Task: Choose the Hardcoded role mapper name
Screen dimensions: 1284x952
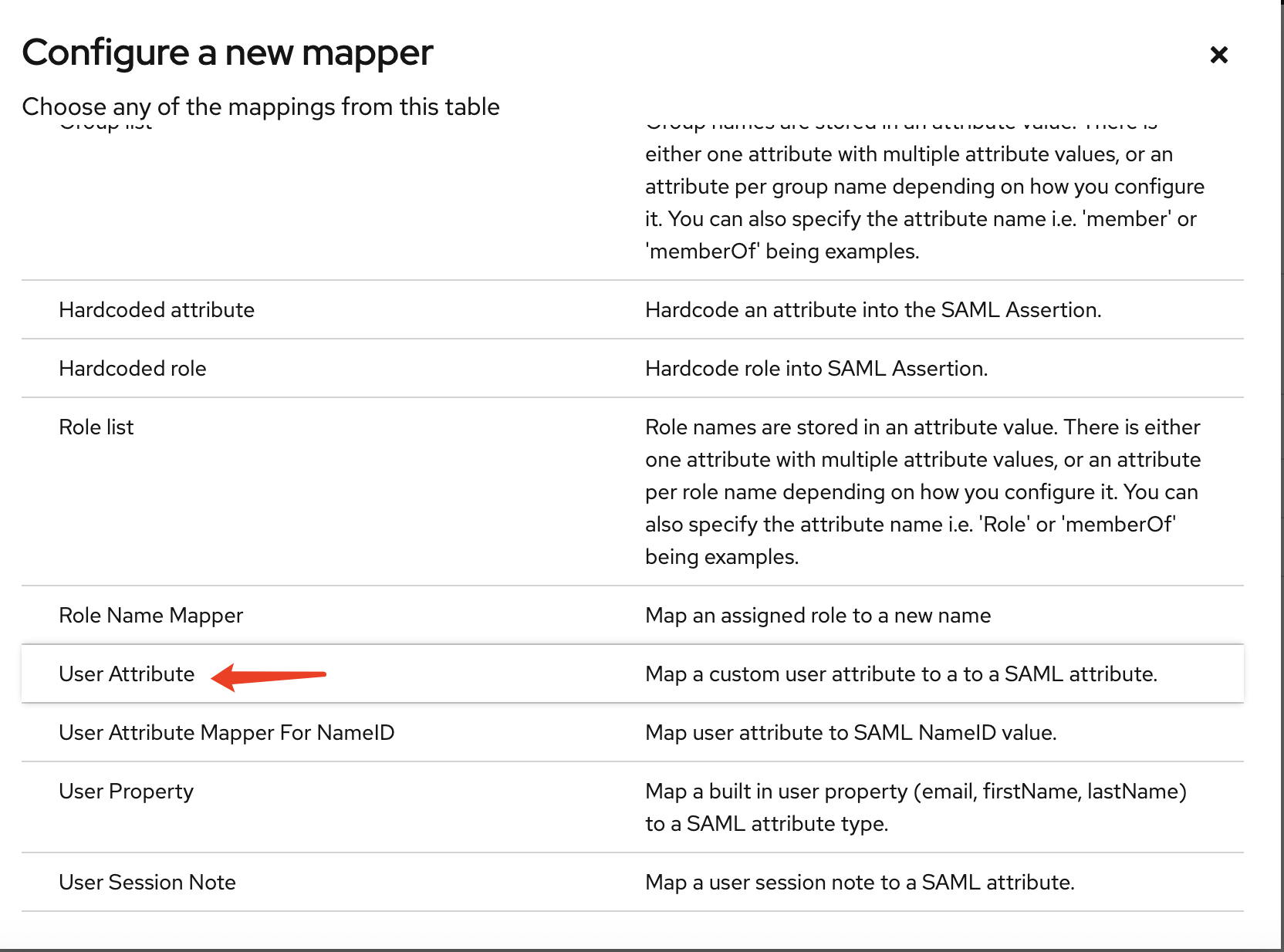Action: click(x=133, y=369)
